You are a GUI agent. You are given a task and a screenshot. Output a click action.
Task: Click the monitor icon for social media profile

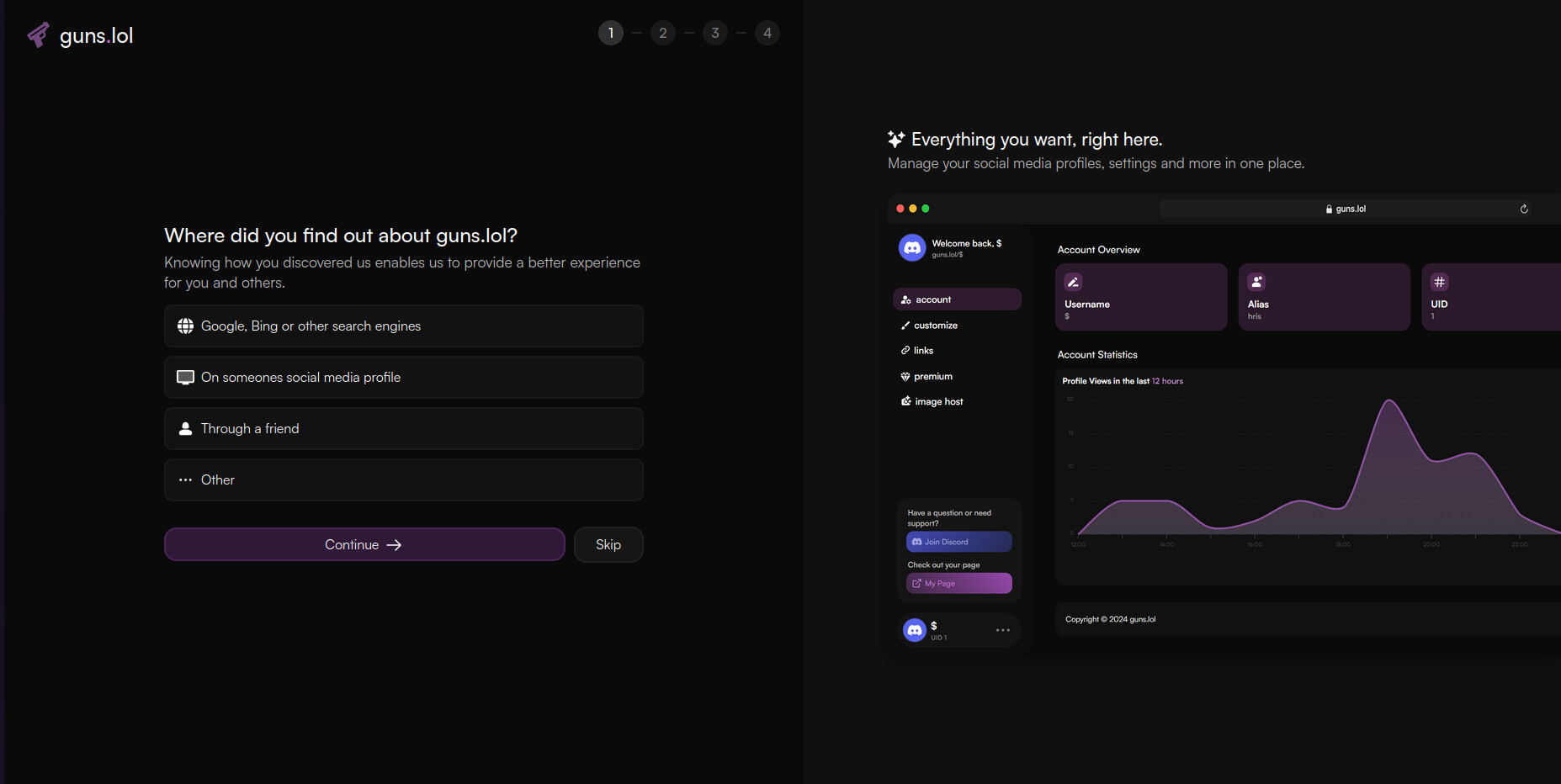click(185, 378)
